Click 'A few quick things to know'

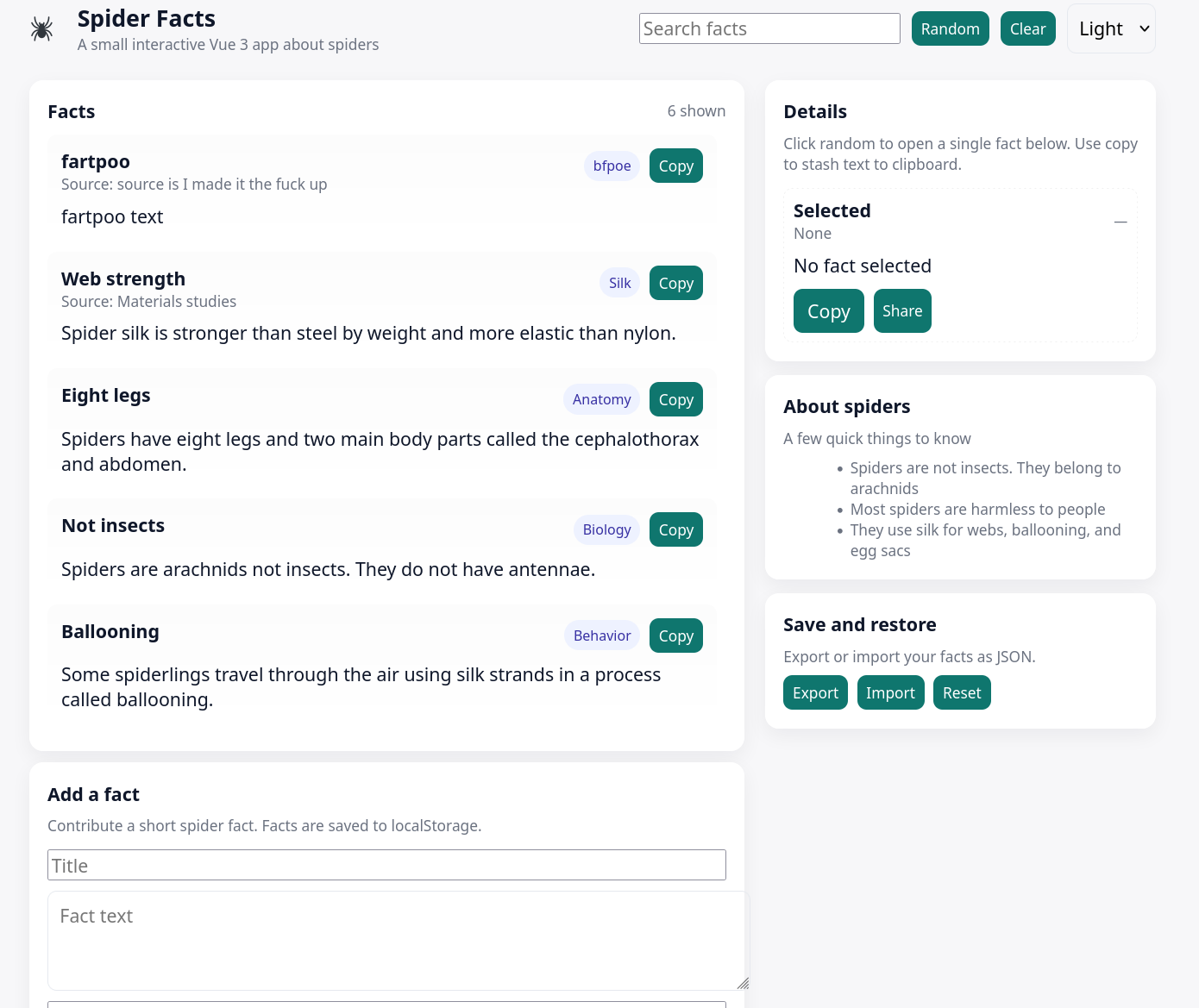[x=877, y=438]
